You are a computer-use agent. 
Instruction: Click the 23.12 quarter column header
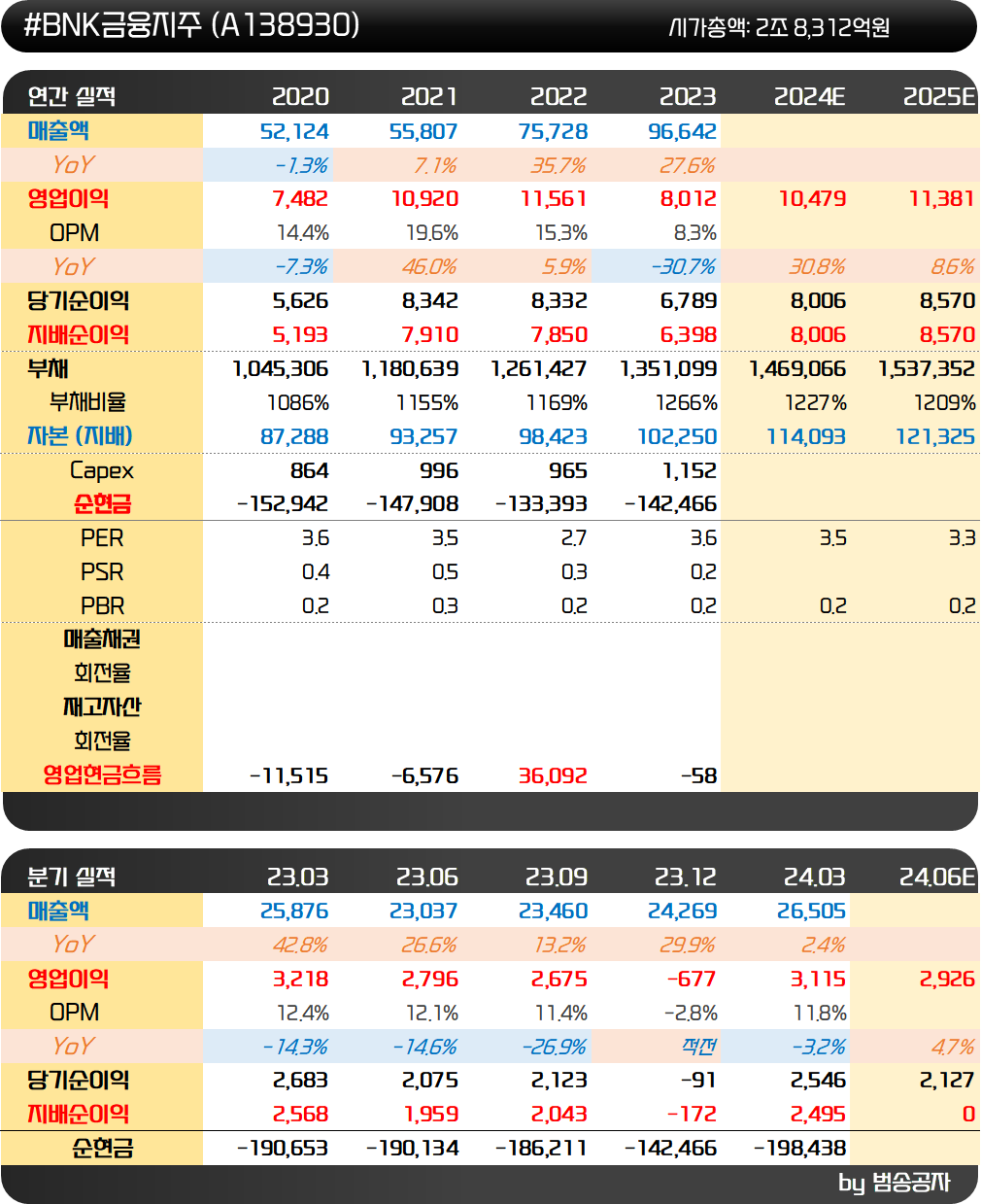pos(686,877)
